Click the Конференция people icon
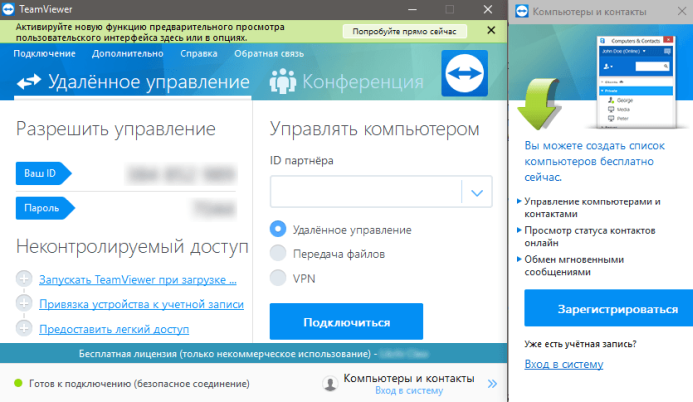Screen dimensions: 693x402 (x=282, y=81)
